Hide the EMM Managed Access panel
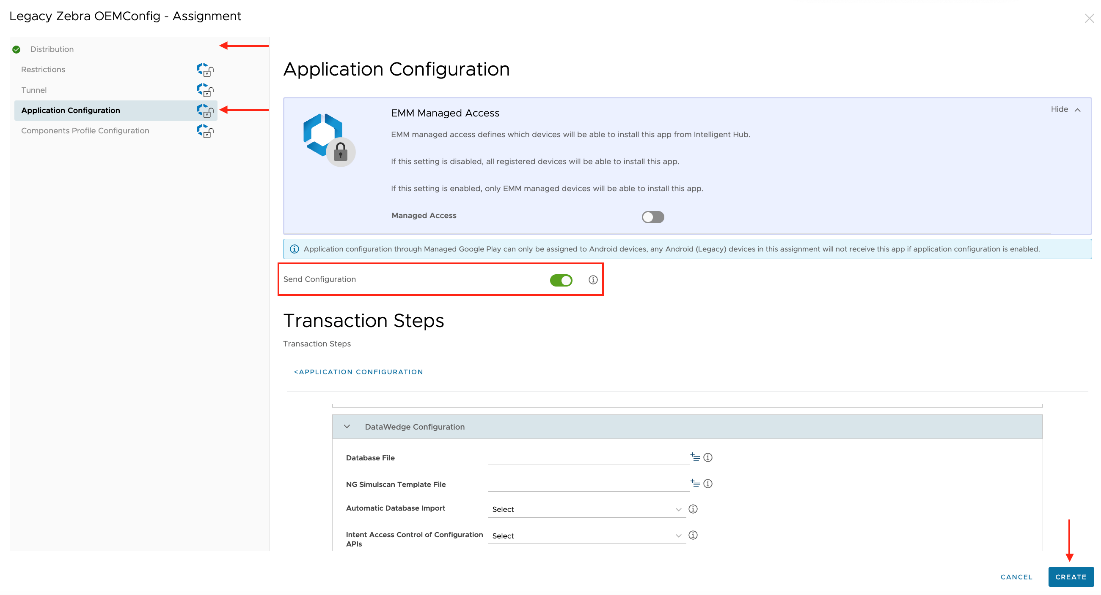Image resolution: width=1101 pixels, height=595 pixels. click(x=1065, y=109)
